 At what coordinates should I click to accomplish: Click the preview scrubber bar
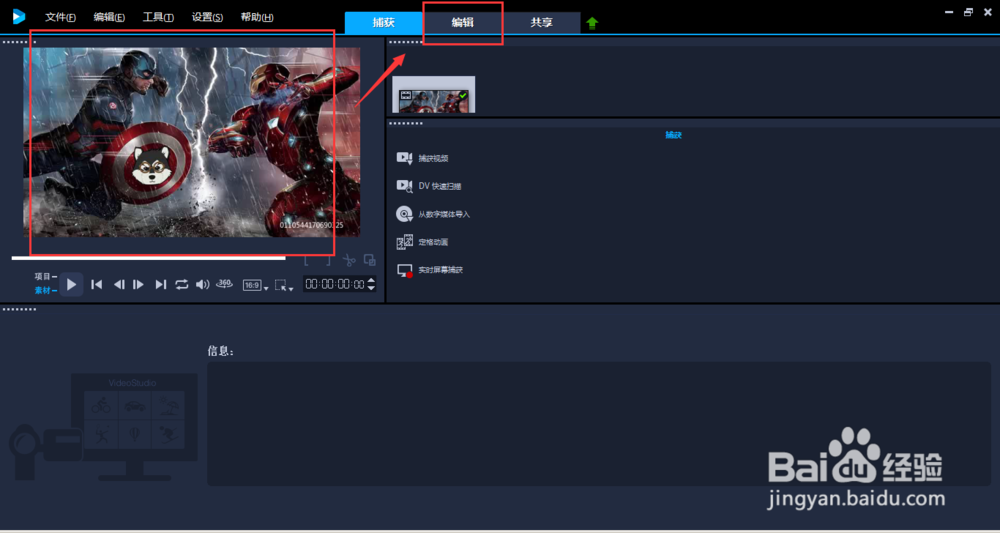coord(149,258)
